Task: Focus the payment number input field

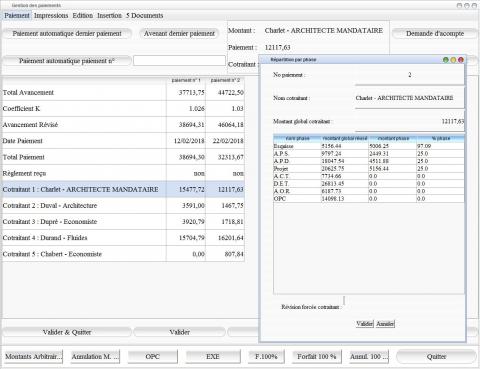Action: pyautogui.click(x=179, y=61)
